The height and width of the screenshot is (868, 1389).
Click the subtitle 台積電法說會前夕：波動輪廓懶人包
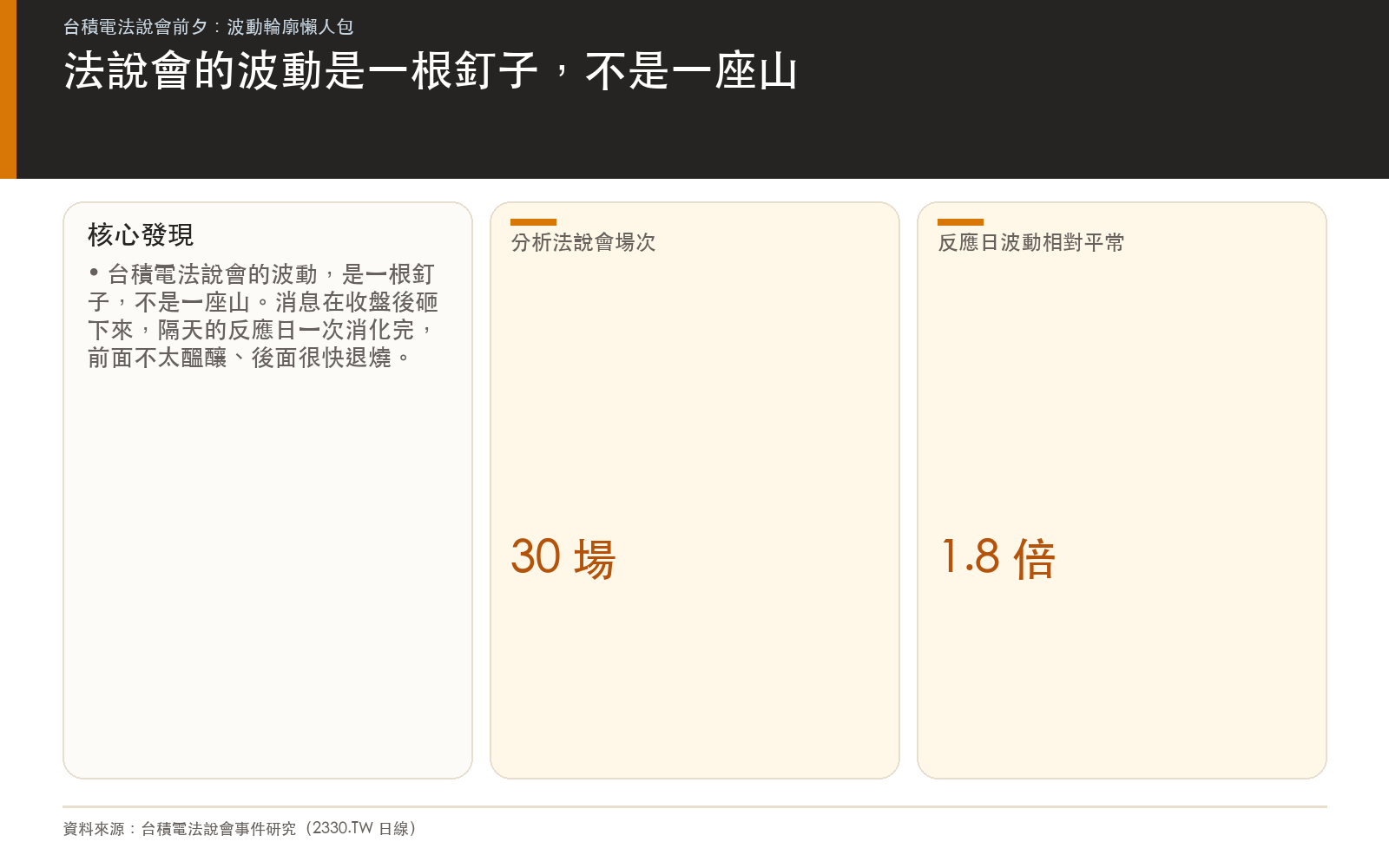[208, 27]
